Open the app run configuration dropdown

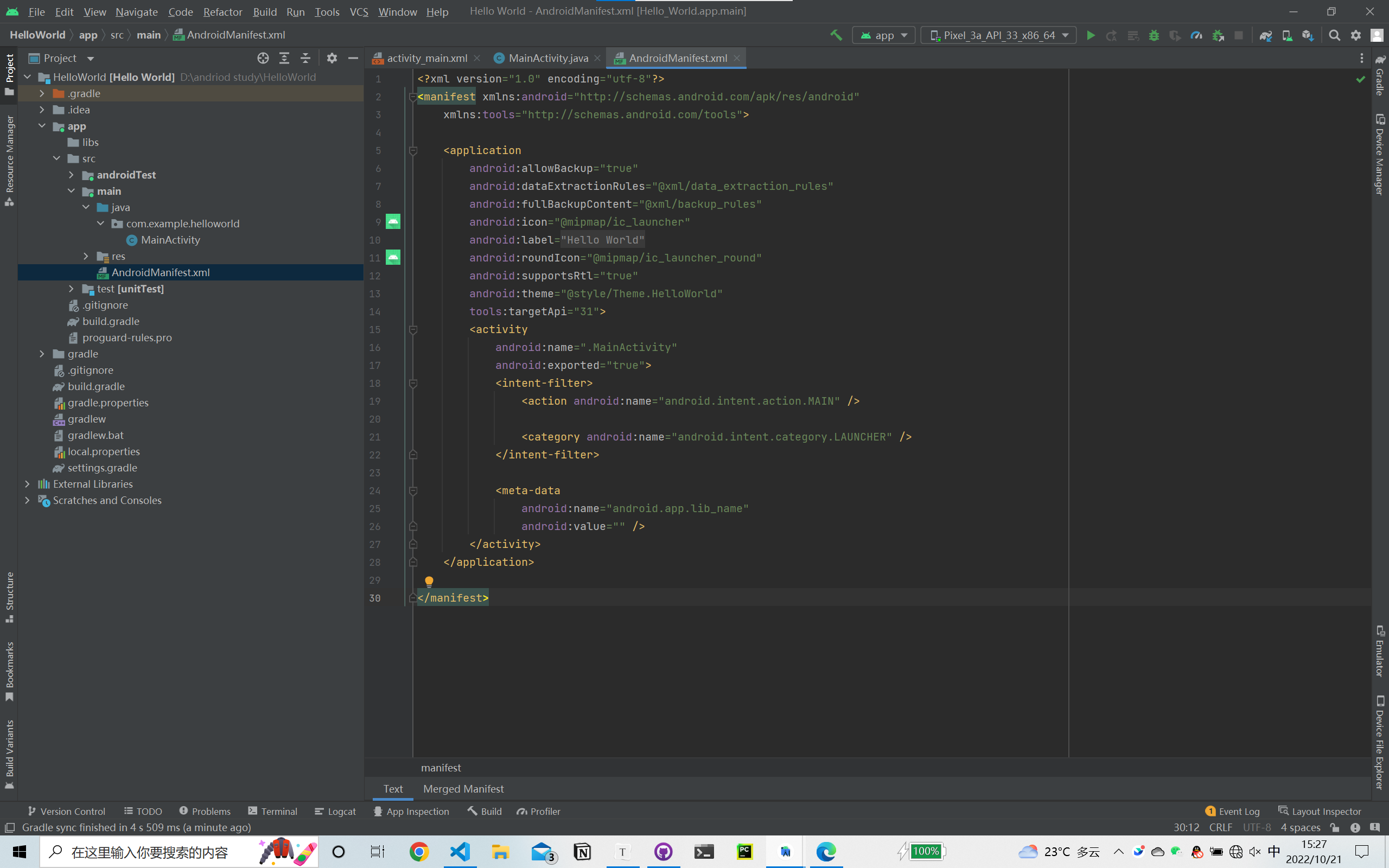click(884, 36)
